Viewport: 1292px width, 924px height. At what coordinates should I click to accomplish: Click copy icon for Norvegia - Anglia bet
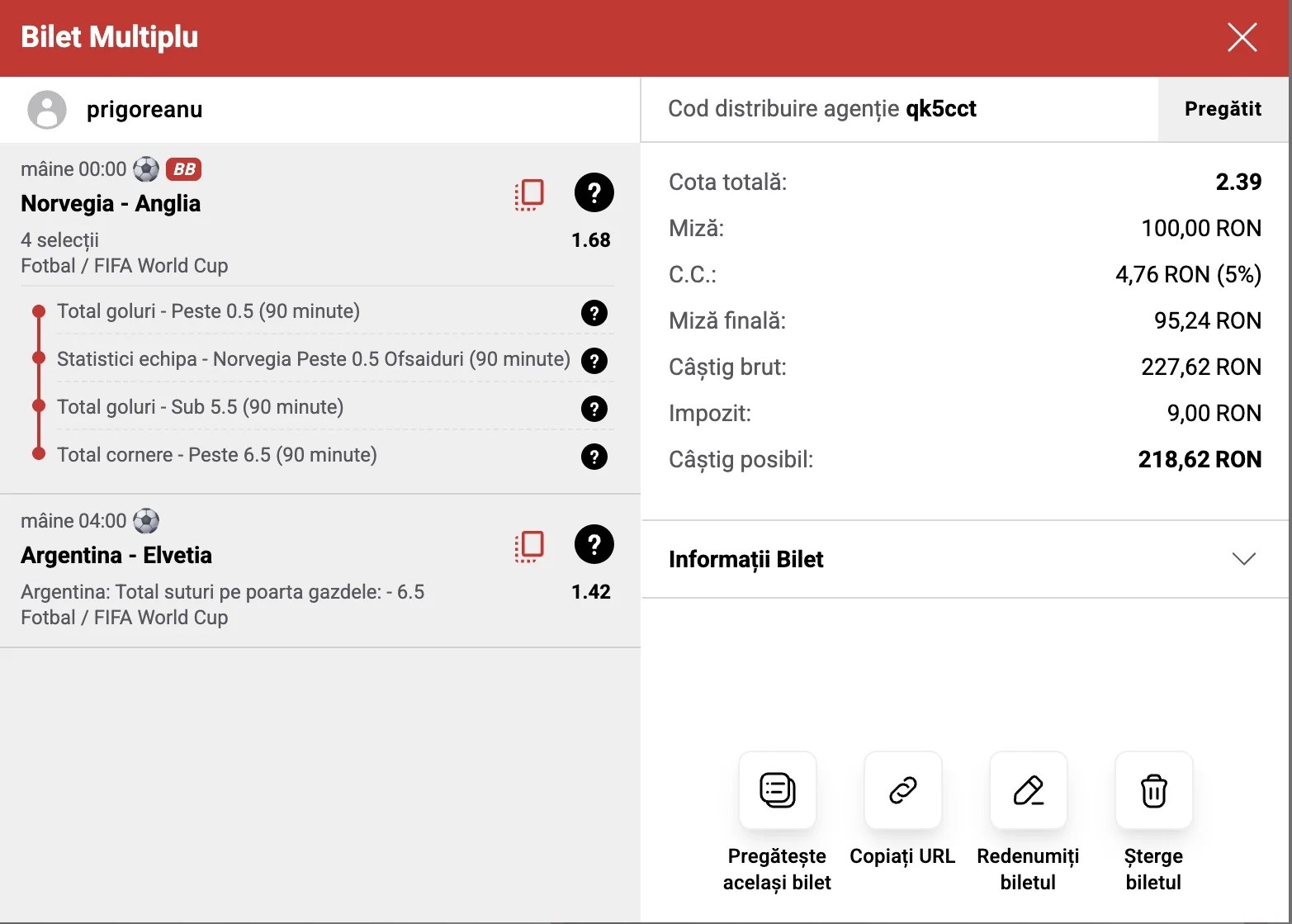[529, 194]
